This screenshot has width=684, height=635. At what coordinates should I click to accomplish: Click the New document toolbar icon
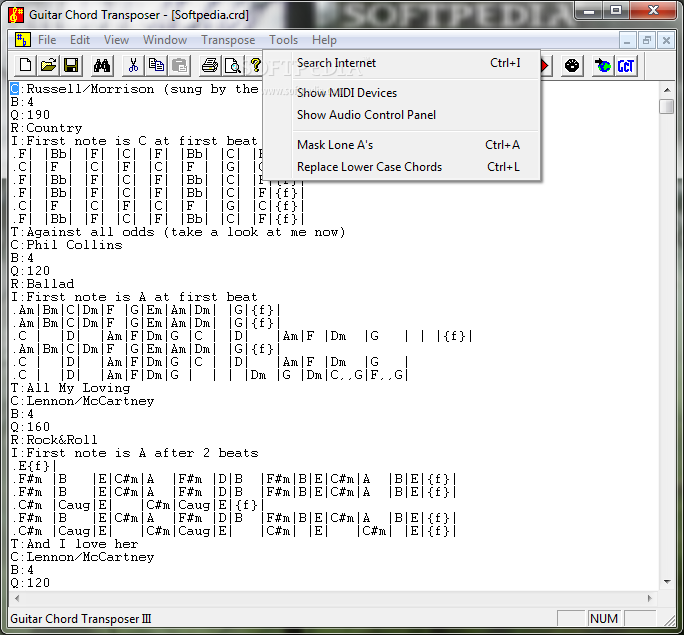point(25,66)
